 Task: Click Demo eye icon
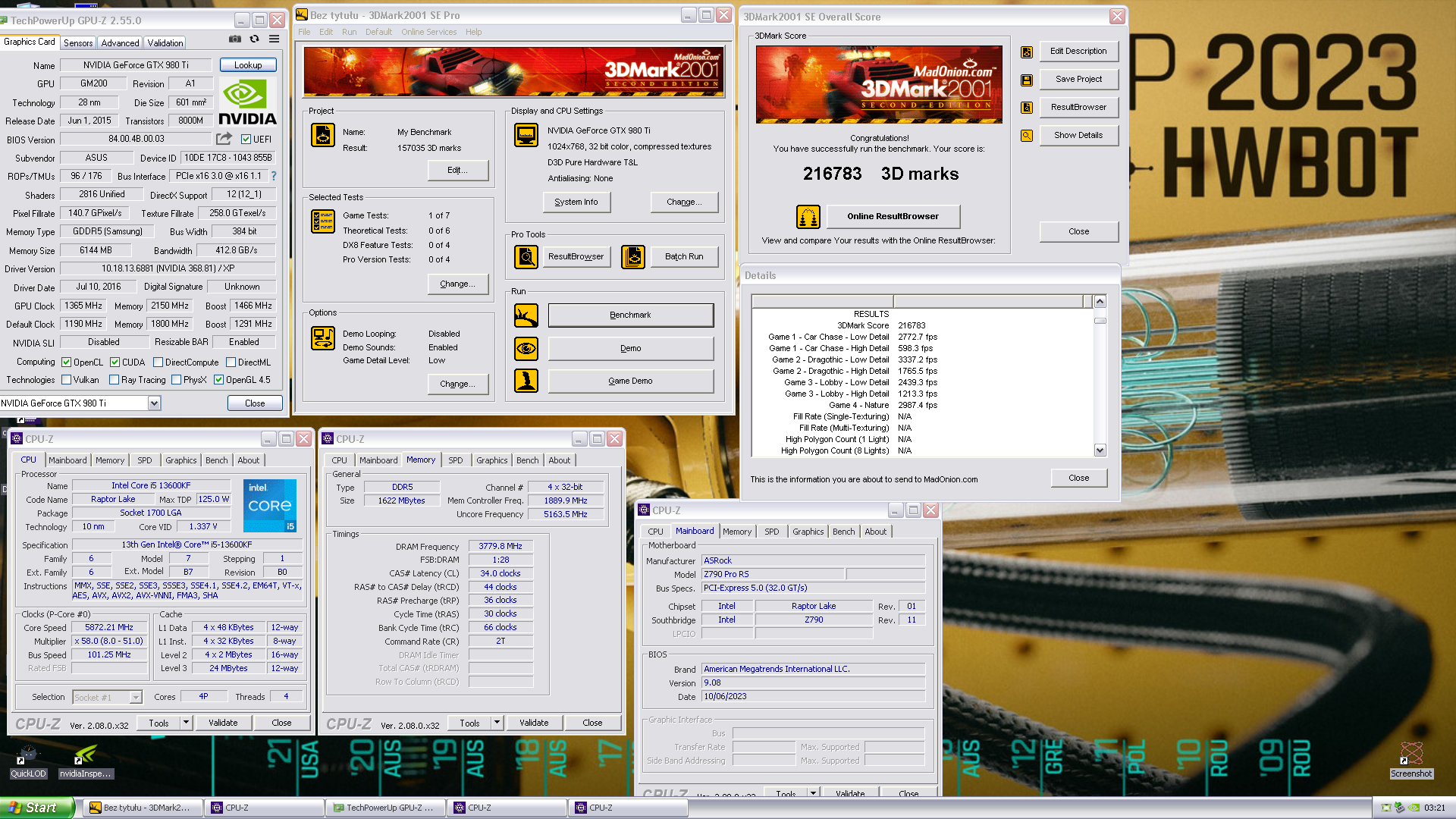pyautogui.click(x=526, y=349)
